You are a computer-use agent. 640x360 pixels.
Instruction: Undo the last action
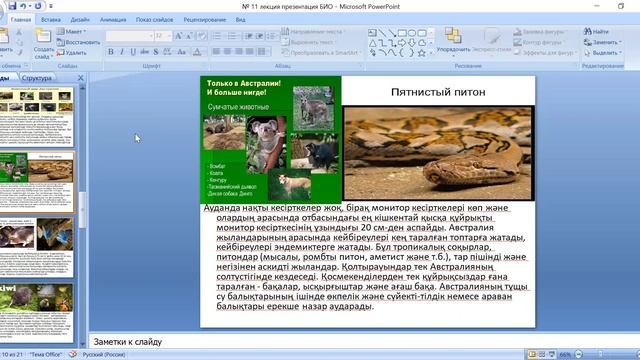click(23, 6)
